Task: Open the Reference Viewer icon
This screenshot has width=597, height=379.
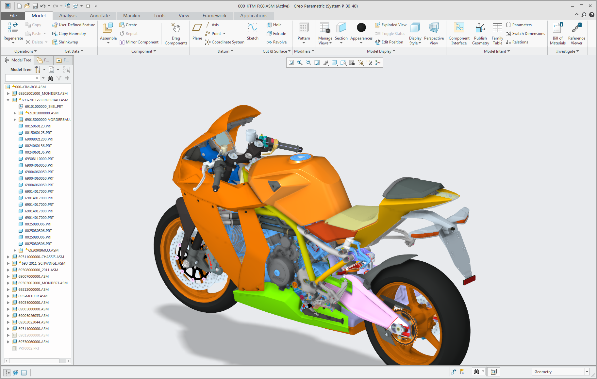Action: tap(576, 27)
